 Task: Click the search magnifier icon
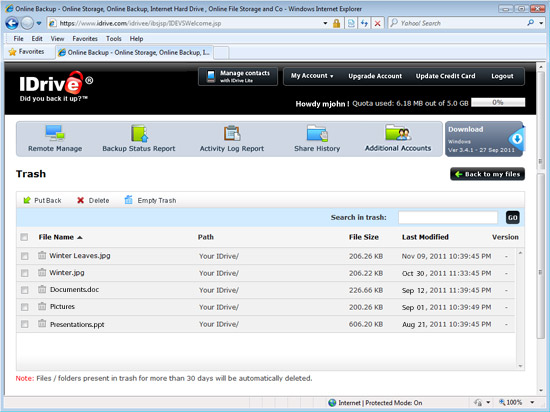(531, 23)
